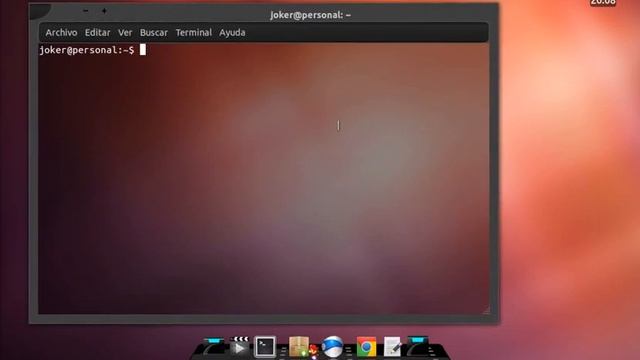Click the joker@personal terminal prompt
The height and width of the screenshot is (360, 640).
(x=87, y=50)
